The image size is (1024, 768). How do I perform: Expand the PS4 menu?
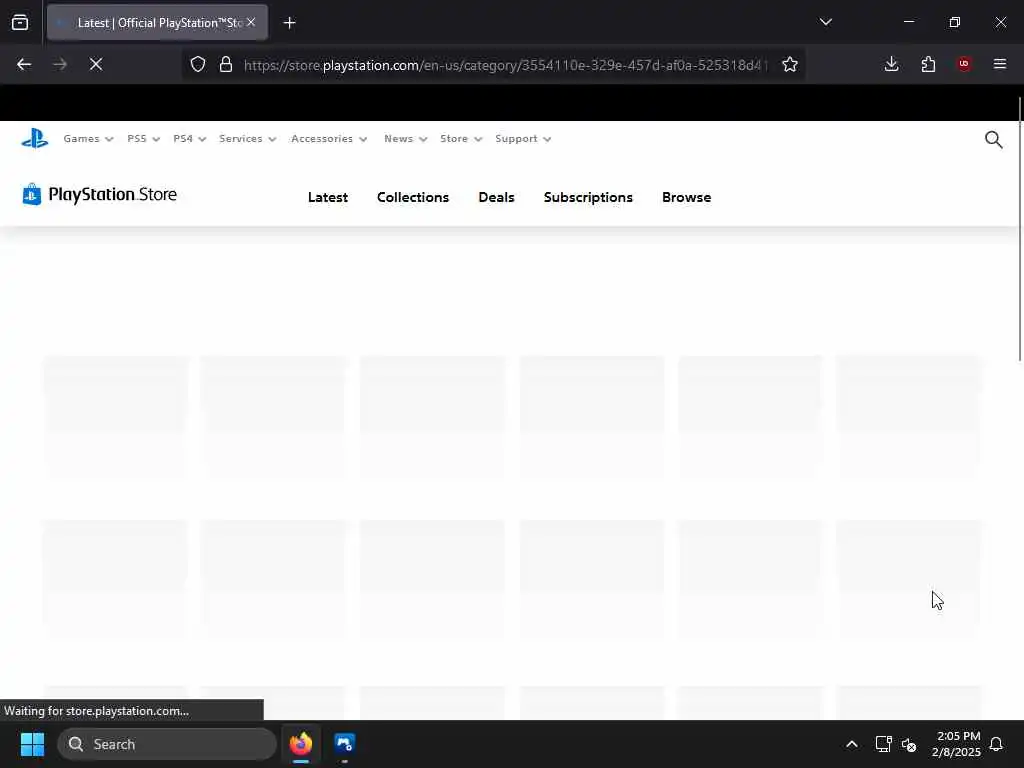pos(189,138)
